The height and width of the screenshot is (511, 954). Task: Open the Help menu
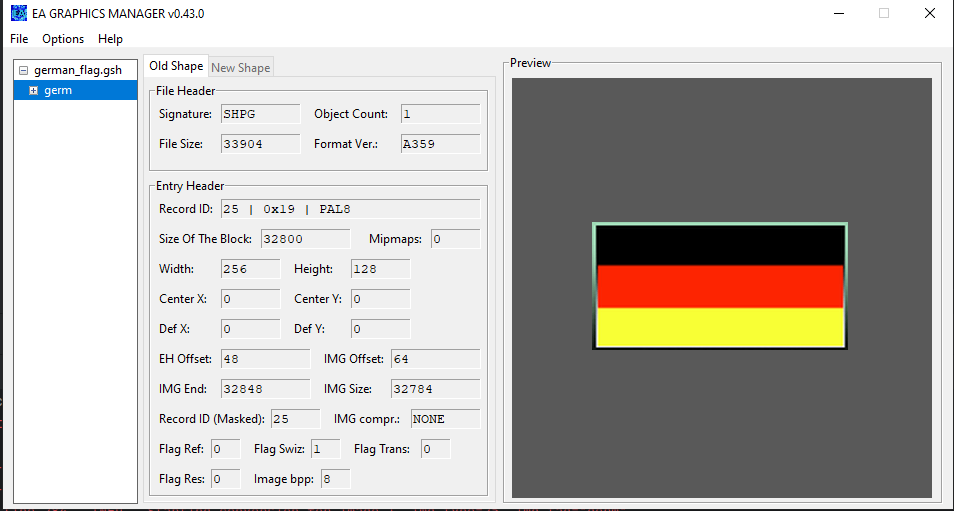pos(110,39)
